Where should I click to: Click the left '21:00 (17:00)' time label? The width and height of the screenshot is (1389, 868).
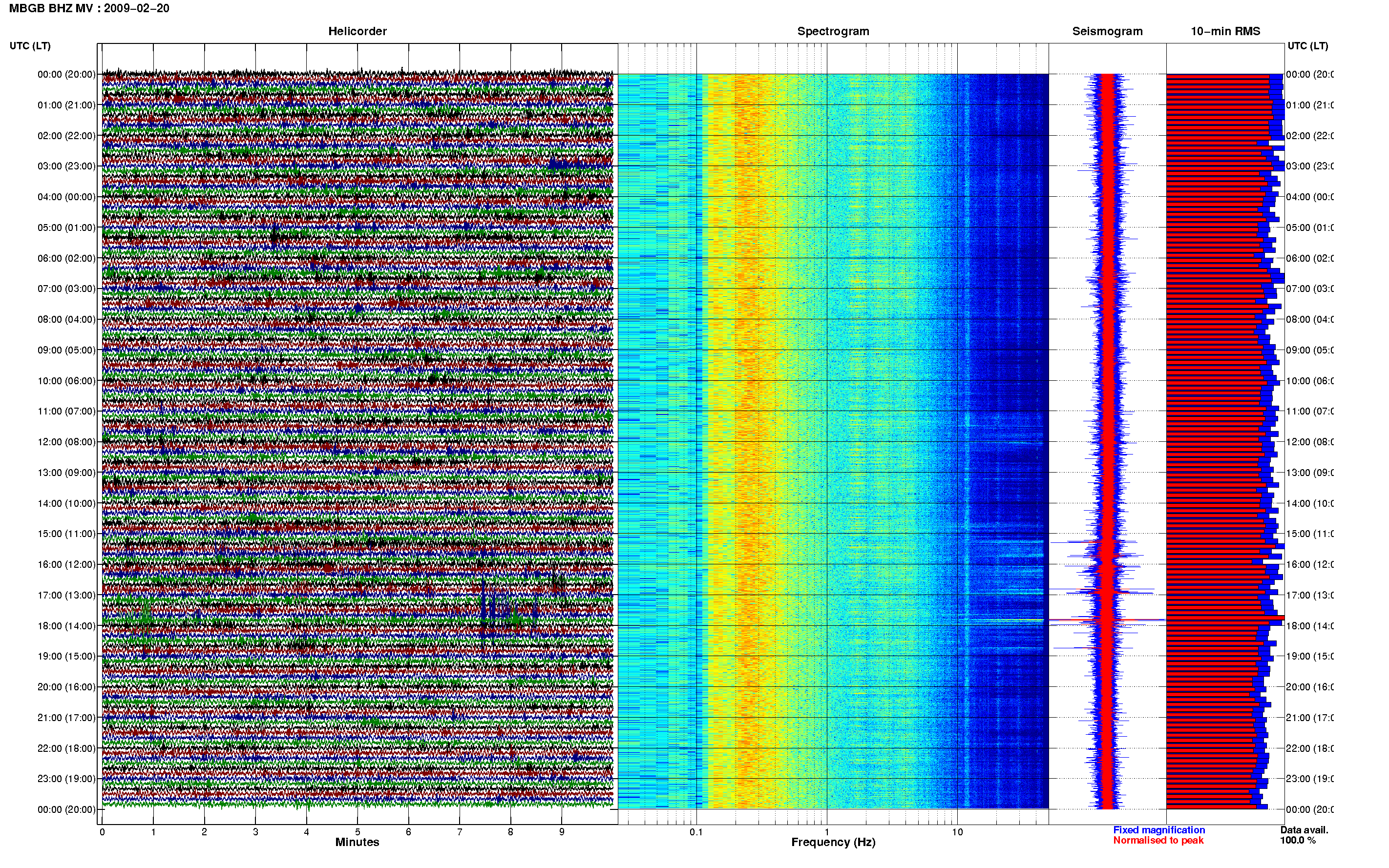pyautogui.click(x=66, y=718)
